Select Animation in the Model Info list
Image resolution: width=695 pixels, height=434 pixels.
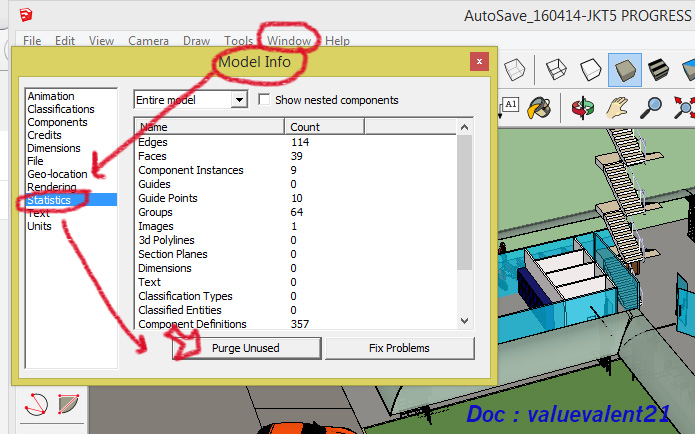pyautogui.click(x=51, y=96)
